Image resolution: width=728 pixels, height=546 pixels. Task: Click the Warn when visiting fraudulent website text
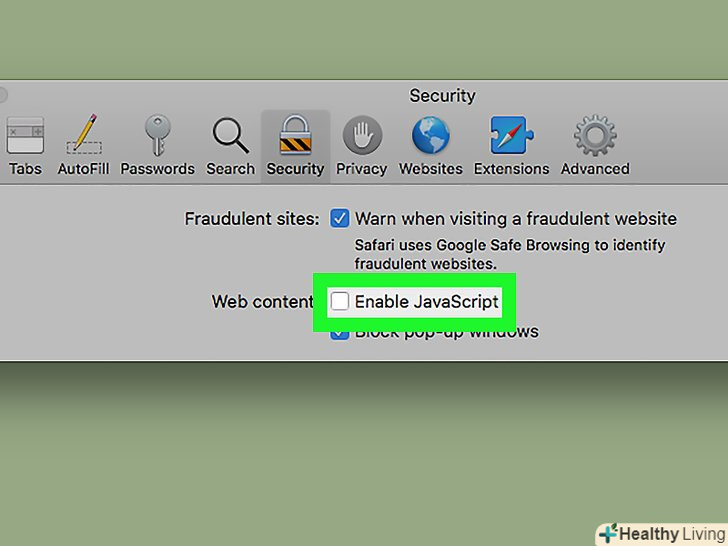[516, 219]
